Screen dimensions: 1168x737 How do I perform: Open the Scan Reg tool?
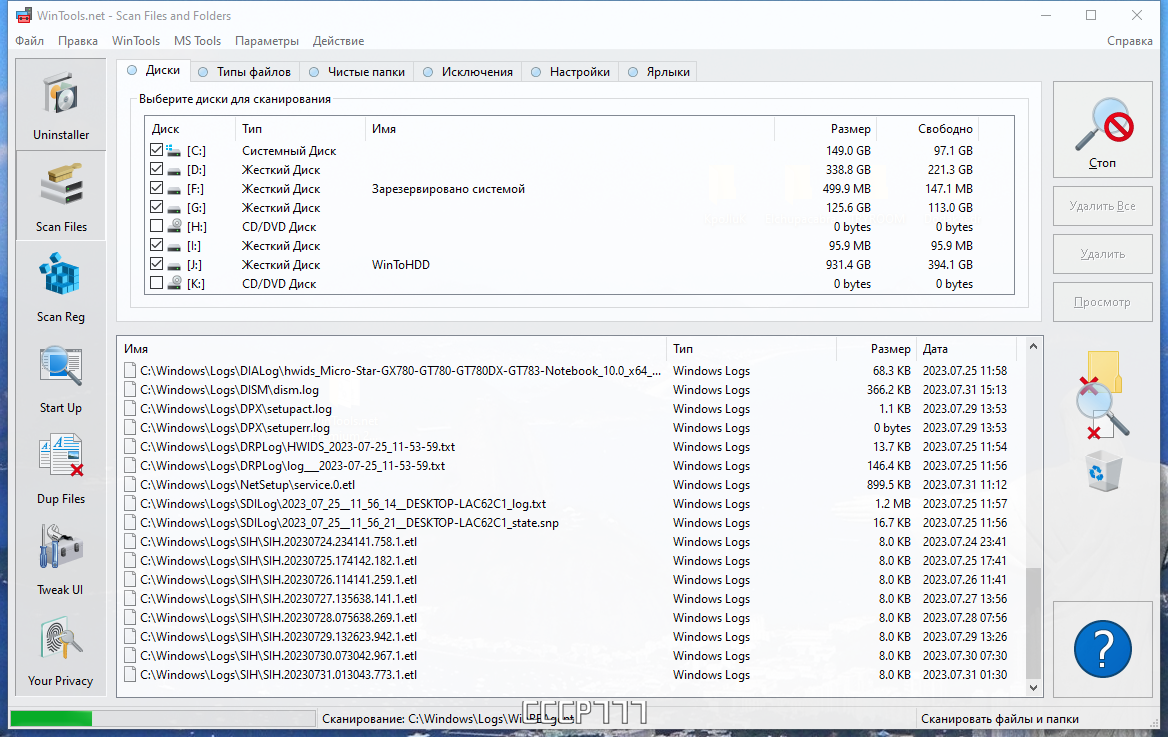[x=60, y=286]
